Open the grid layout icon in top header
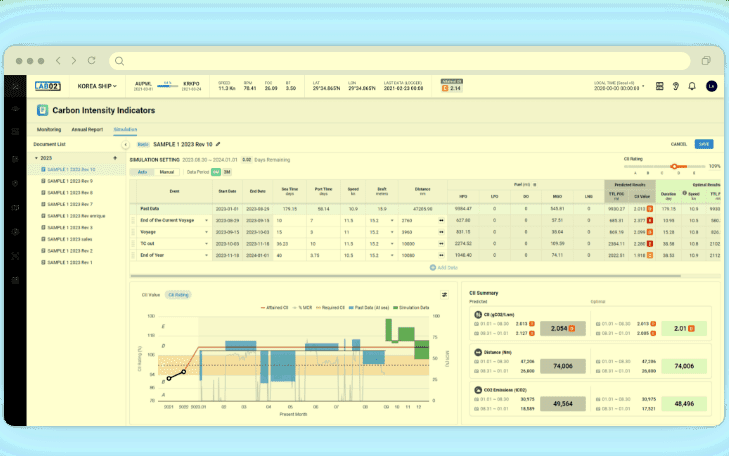 (661, 87)
